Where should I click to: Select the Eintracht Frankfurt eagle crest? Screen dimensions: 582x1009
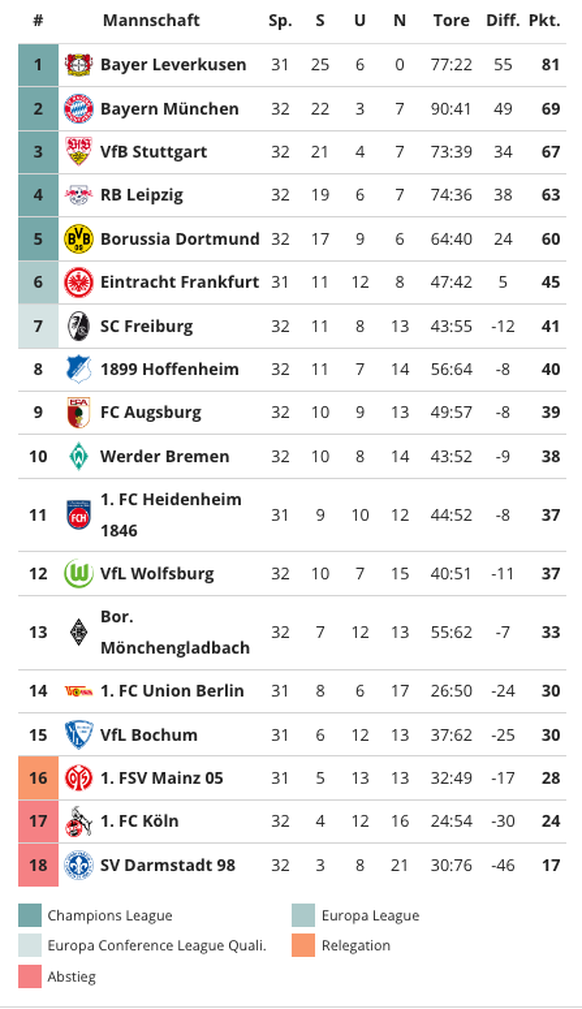(79, 282)
